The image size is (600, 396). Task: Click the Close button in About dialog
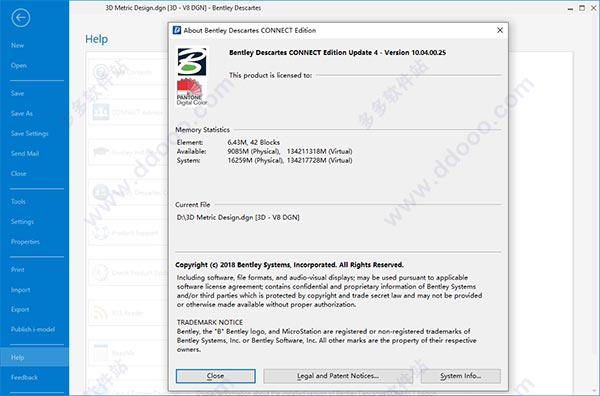point(215,376)
